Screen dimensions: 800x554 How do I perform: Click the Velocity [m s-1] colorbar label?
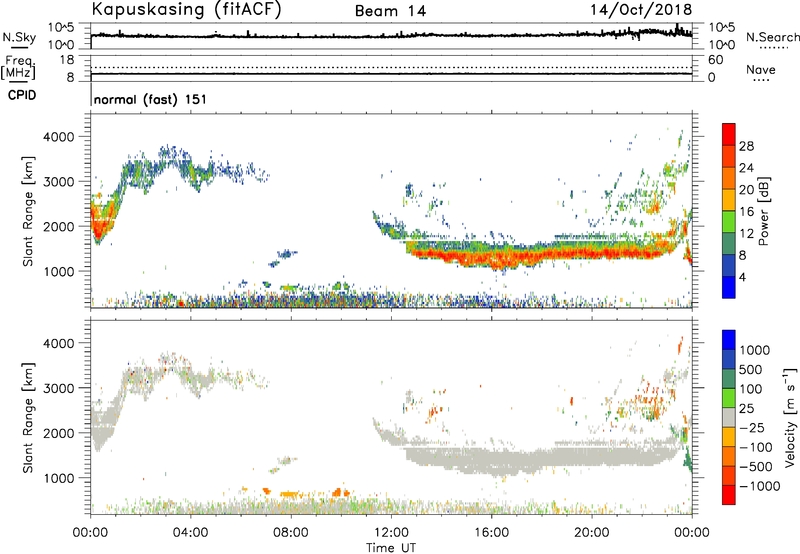click(790, 417)
